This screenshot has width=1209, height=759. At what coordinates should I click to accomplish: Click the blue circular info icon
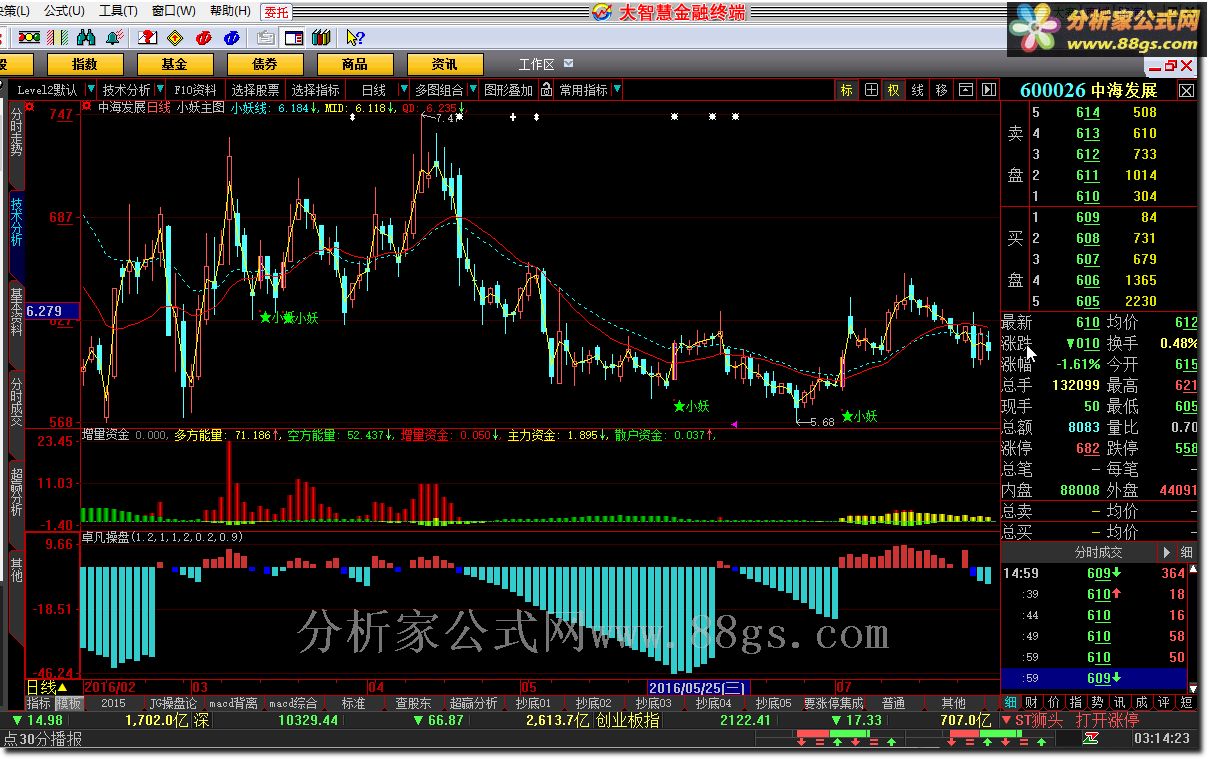[232, 37]
